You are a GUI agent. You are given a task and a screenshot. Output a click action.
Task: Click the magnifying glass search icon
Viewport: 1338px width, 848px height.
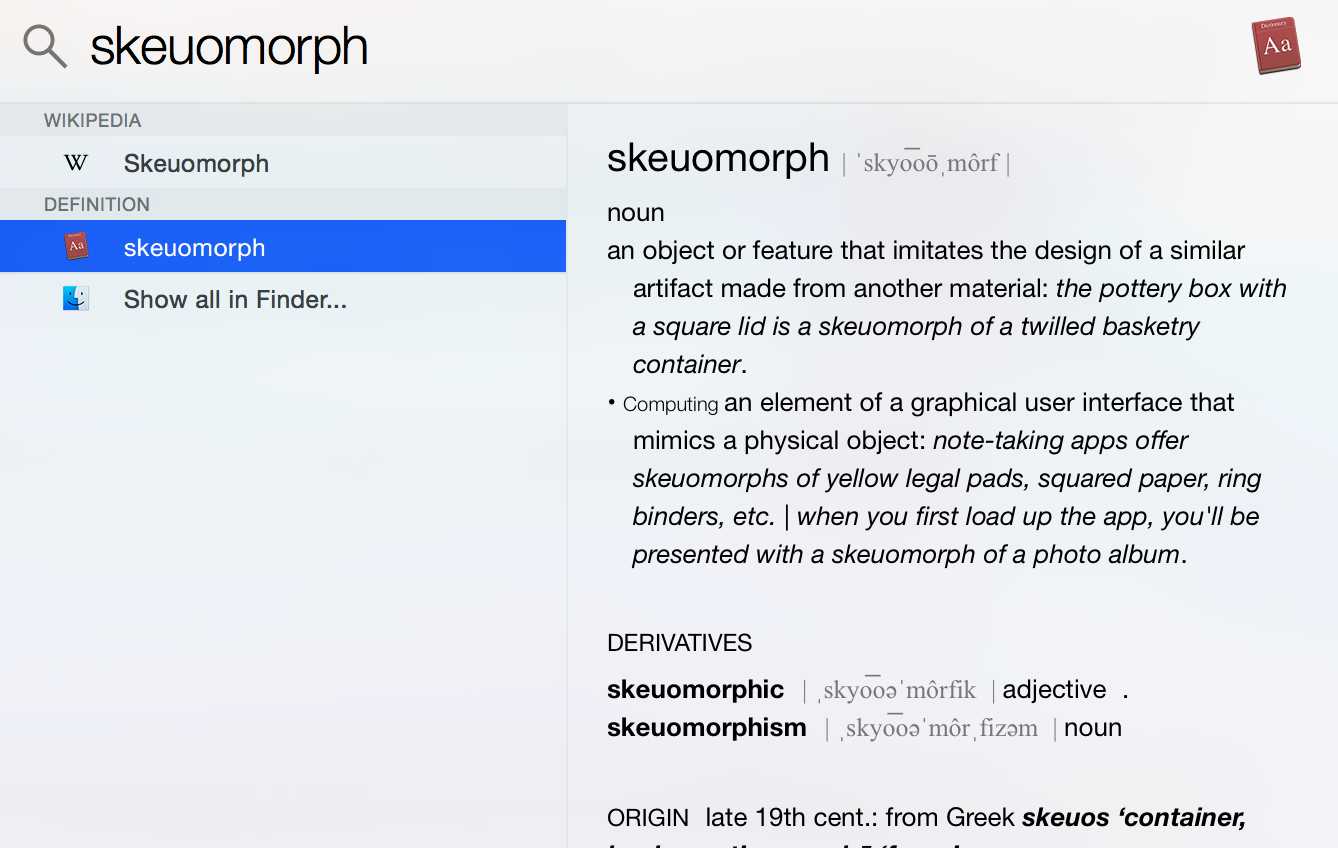tap(45, 46)
